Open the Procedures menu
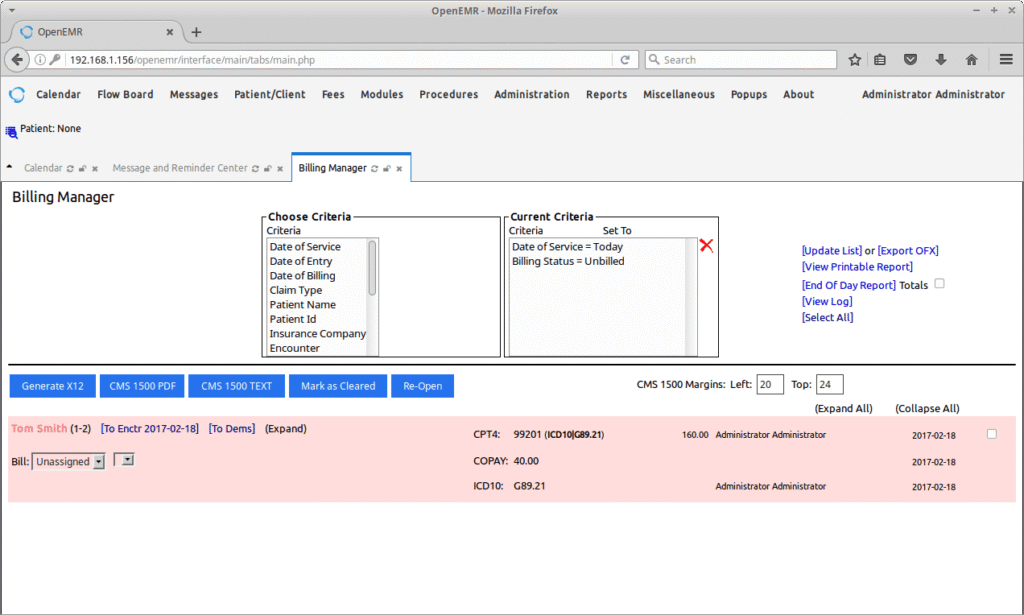 tap(449, 94)
